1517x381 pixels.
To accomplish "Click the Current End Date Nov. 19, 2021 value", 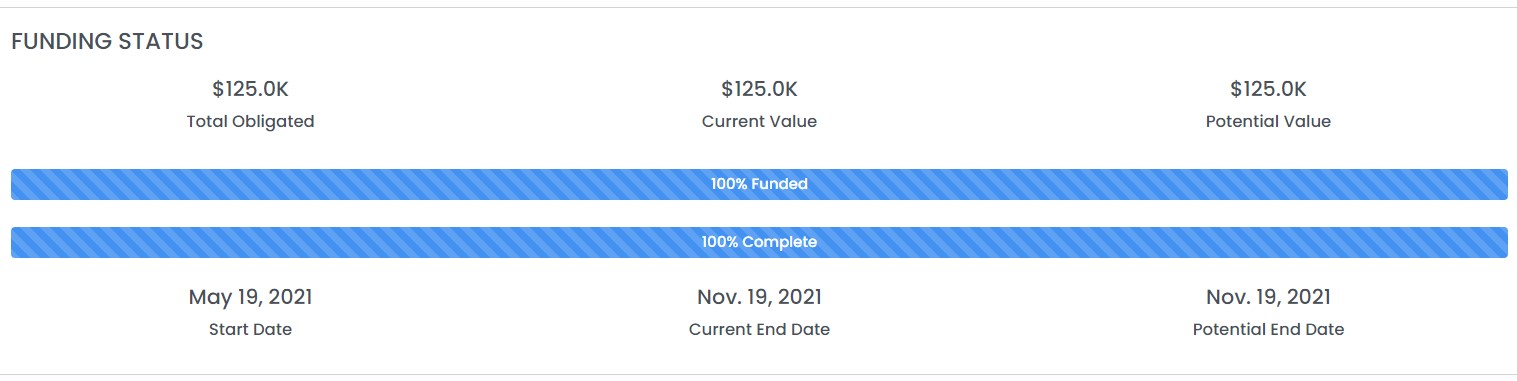I will pyautogui.click(x=759, y=297).
